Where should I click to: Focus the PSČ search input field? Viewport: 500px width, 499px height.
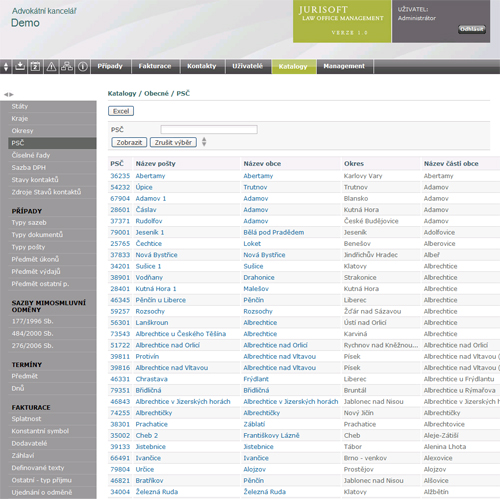click(x=209, y=129)
